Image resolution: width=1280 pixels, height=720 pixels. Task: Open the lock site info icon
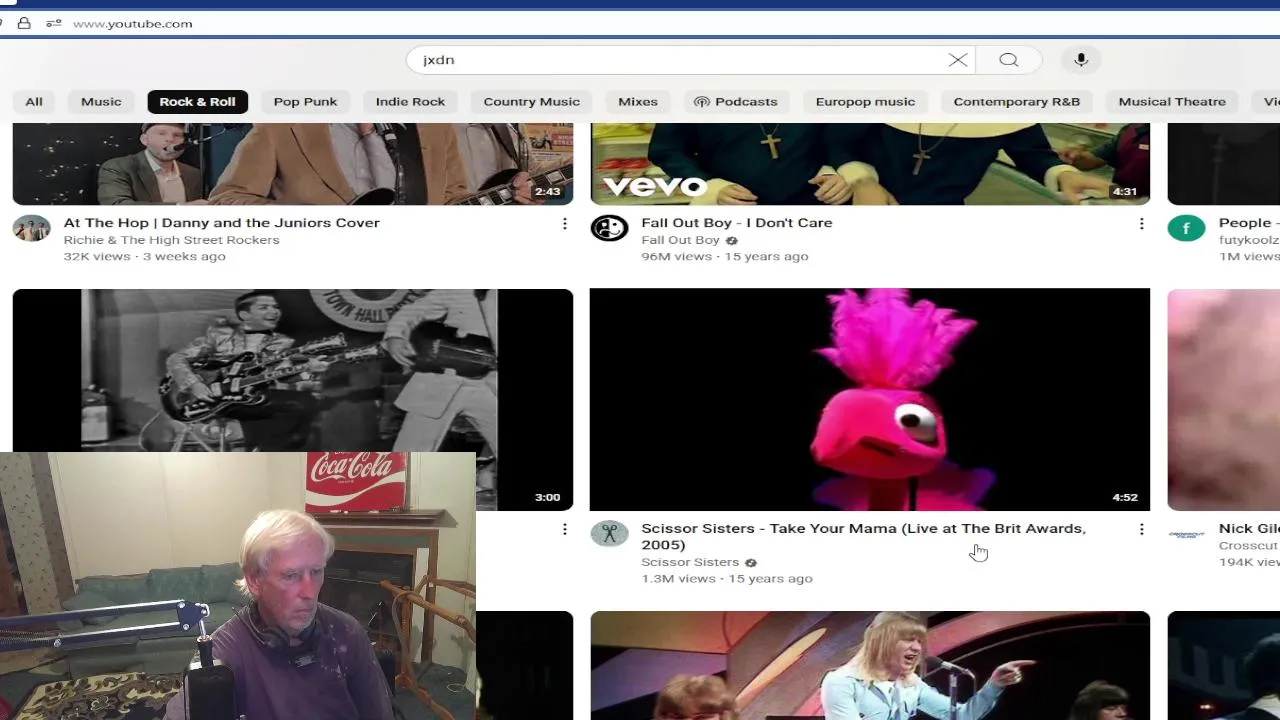[x=24, y=23]
